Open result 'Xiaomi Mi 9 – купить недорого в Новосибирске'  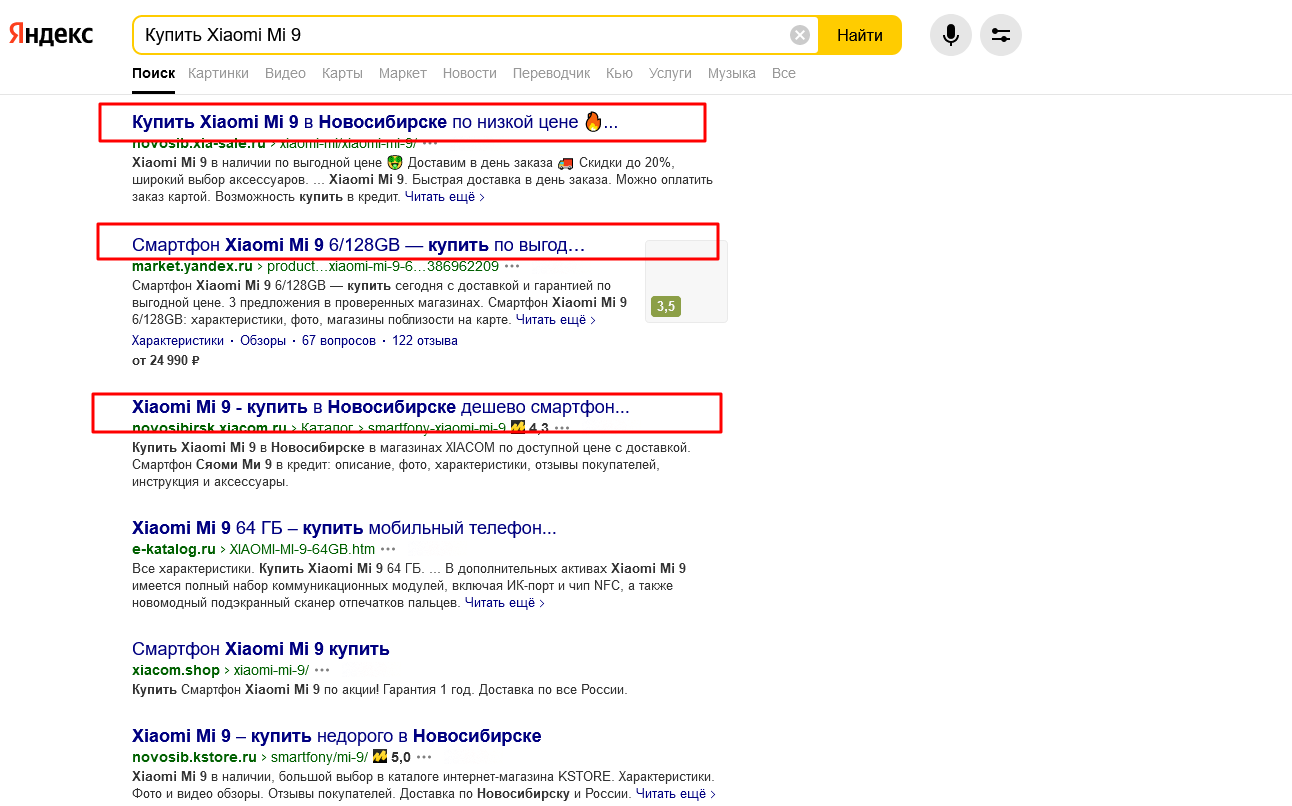[337, 736]
